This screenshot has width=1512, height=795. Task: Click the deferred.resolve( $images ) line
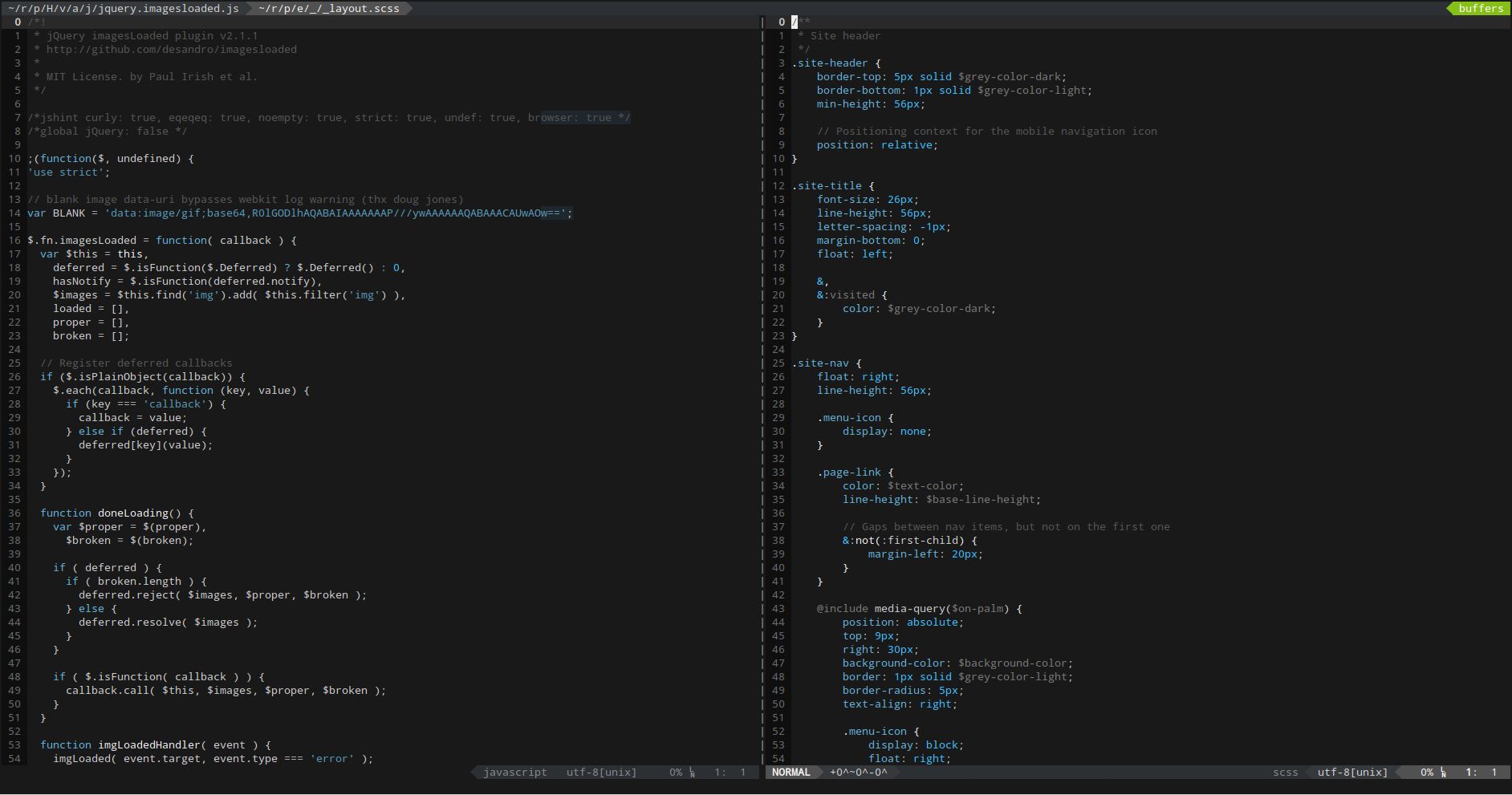(x=168, y=622)
